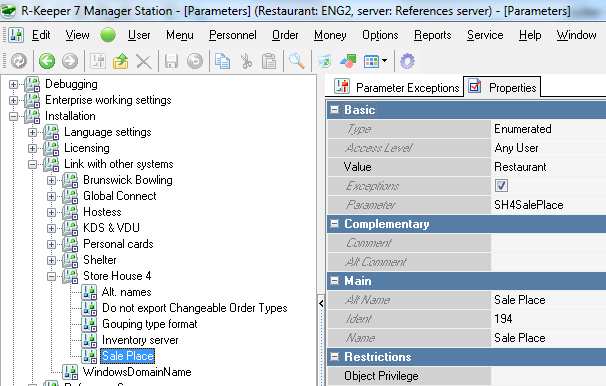Image resolution: width=606 pixels, height=386 pixels.
Task: Click the Sale Place tree node icon
Action: [89, 356]
